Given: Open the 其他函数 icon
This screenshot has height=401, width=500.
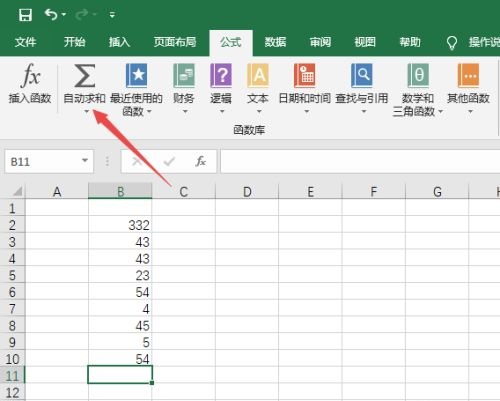Looking at the screenshot, I should click(x=468, y=76).
